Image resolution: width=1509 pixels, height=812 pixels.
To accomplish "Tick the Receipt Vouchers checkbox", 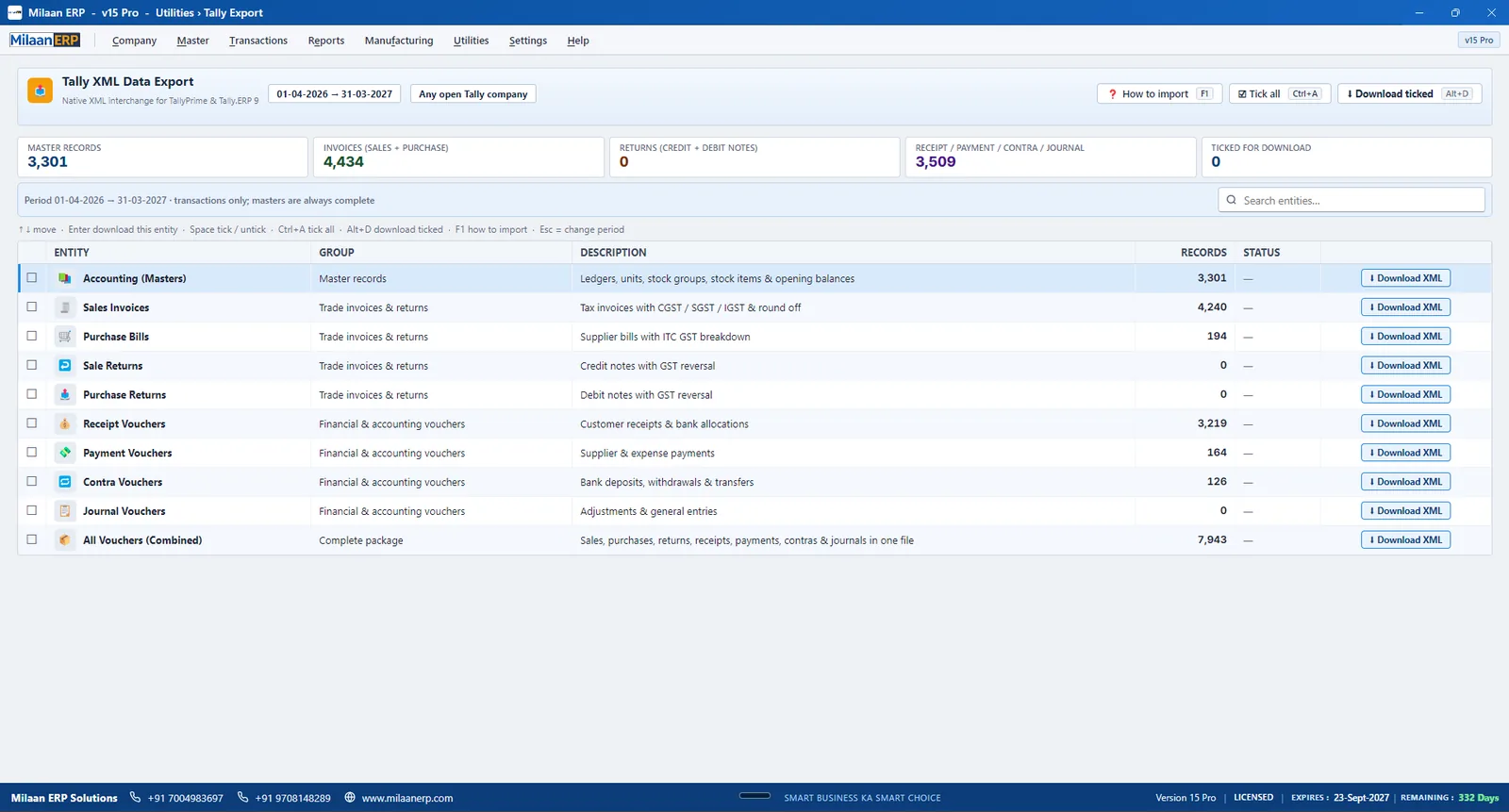I will point(32,424).
